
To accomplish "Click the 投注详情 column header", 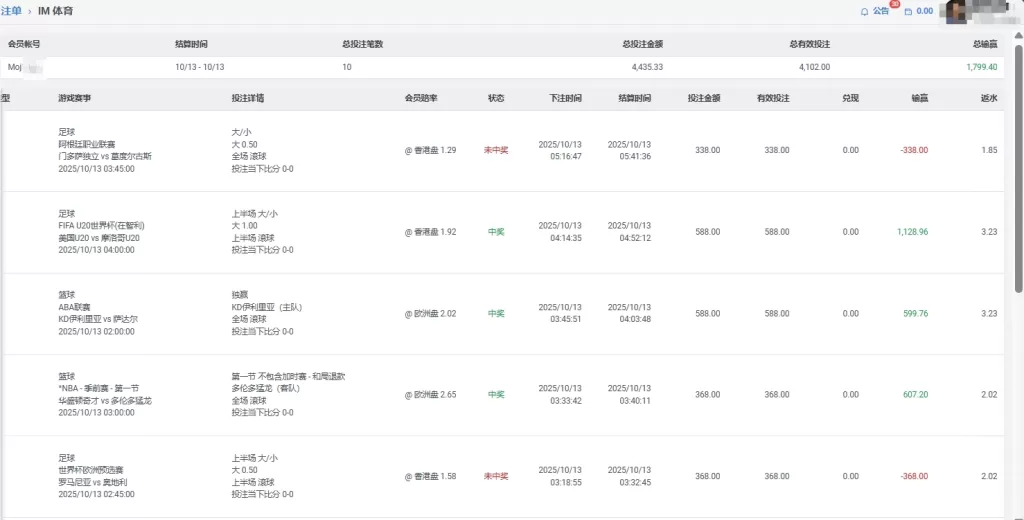I will pos(247,98).
